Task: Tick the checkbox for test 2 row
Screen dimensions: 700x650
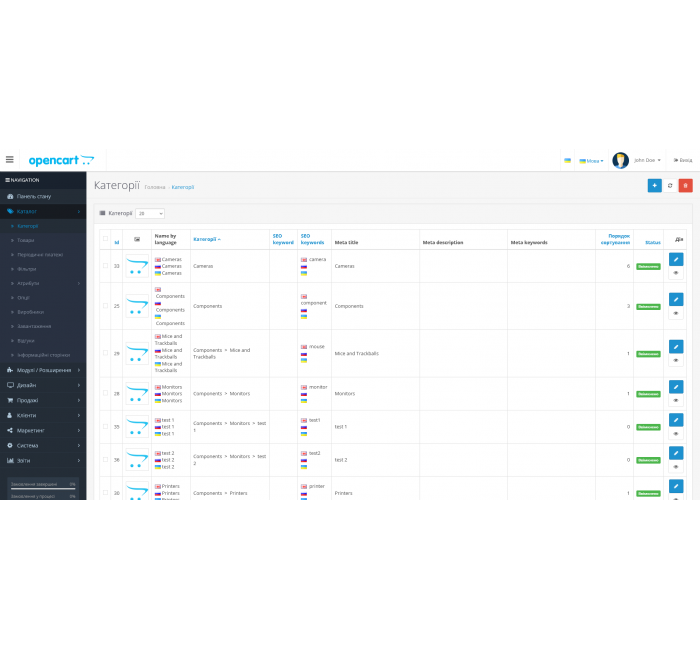Action: point(105,459)
